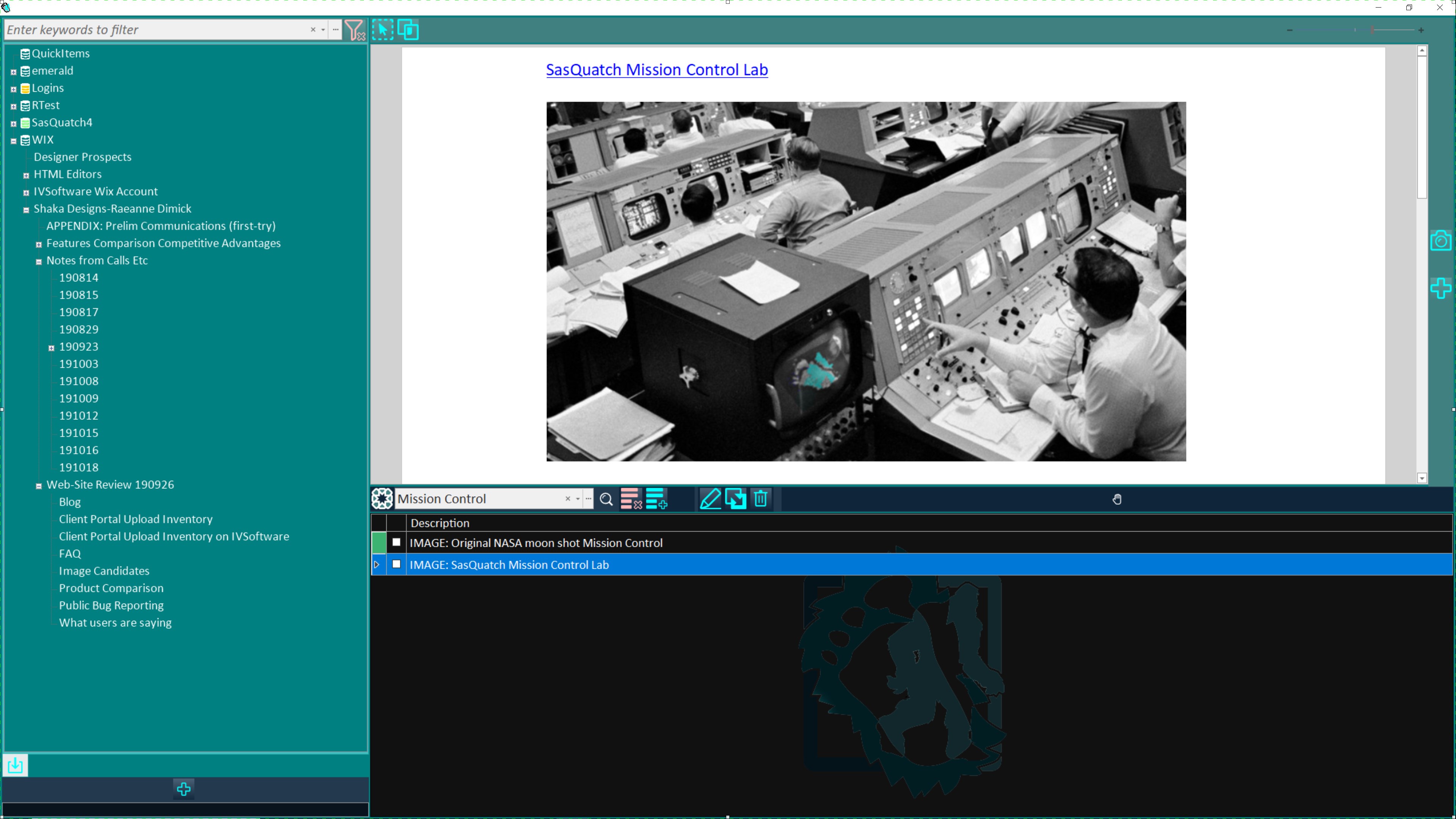Open the Mission Control search dropdown arrow
This screenshot has height=819, width=1456.
pos(578,499)
